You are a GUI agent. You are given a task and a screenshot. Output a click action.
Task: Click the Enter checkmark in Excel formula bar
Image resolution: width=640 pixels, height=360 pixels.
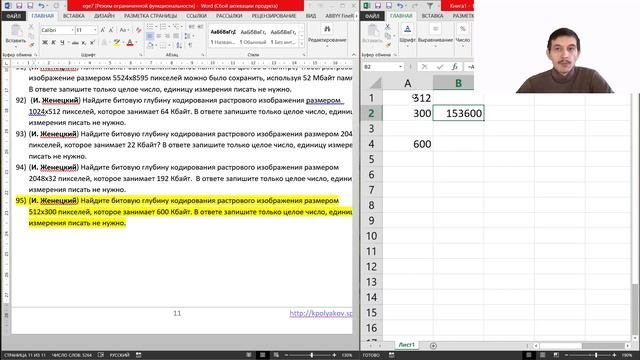tap(440, 67)
